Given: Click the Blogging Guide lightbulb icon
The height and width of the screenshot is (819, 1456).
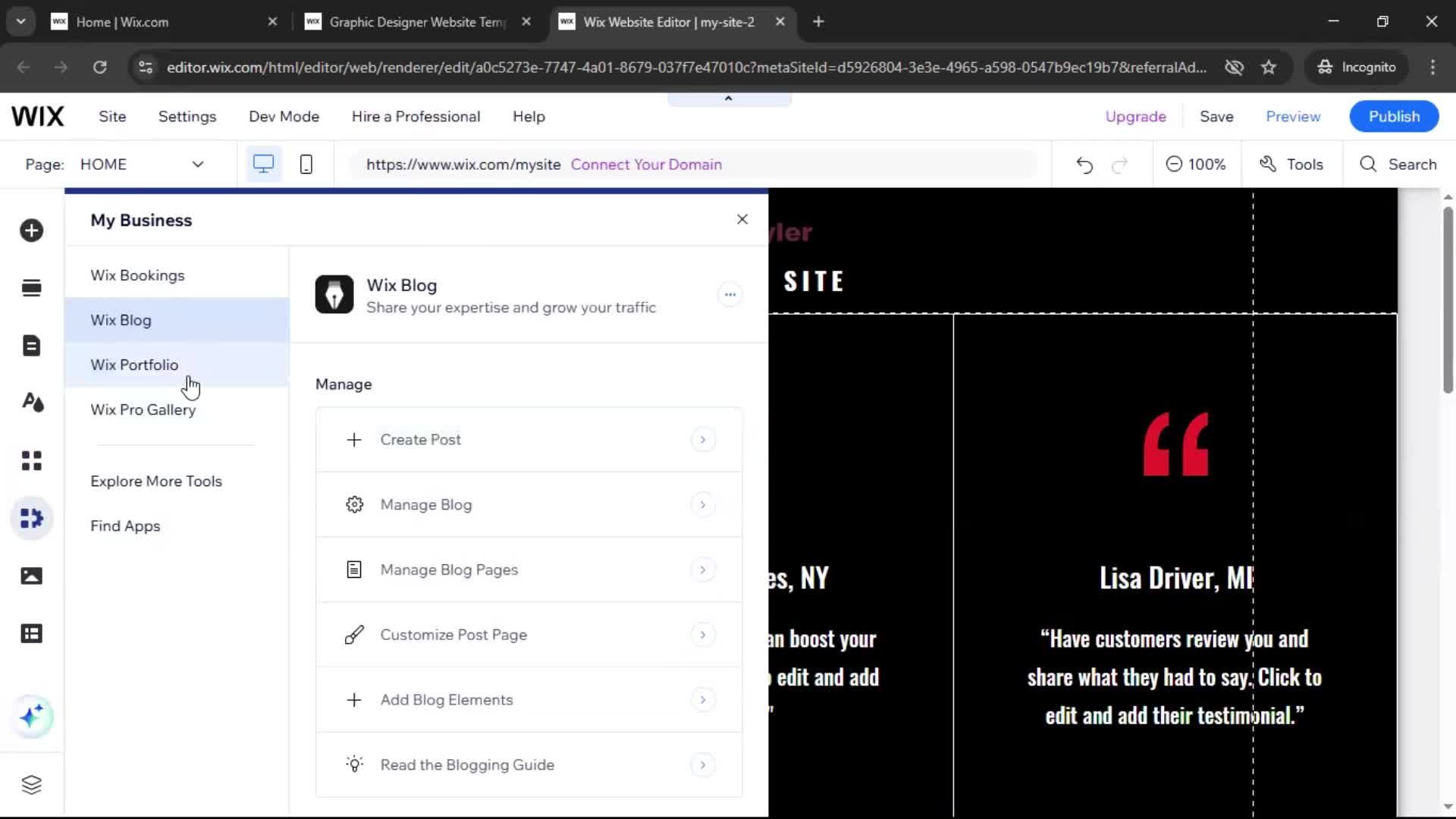Looking at the screenshot, I should pyautogui.click(x=354, y=764).
